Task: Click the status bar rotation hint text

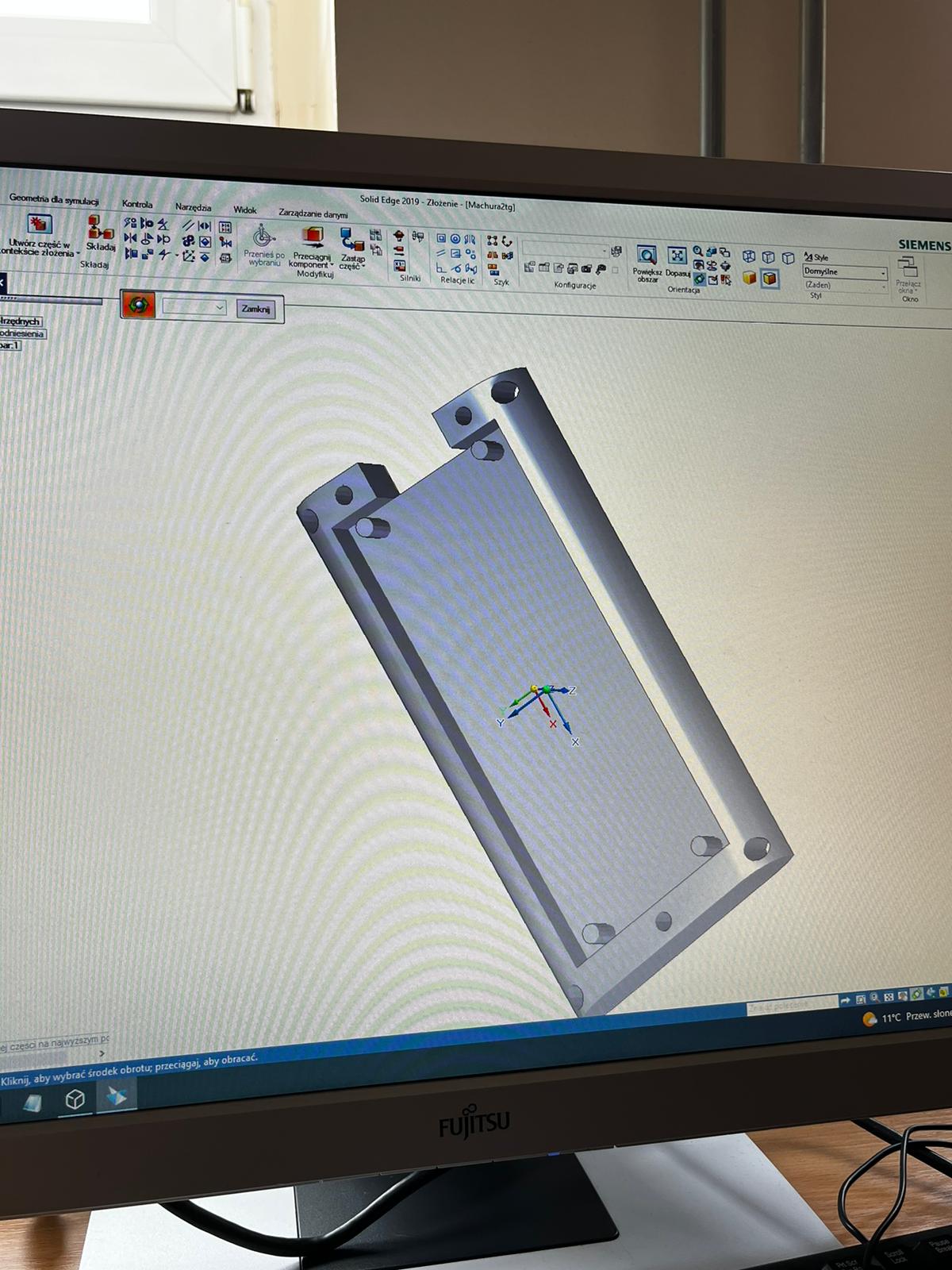Action: (x=129, y=1069)
